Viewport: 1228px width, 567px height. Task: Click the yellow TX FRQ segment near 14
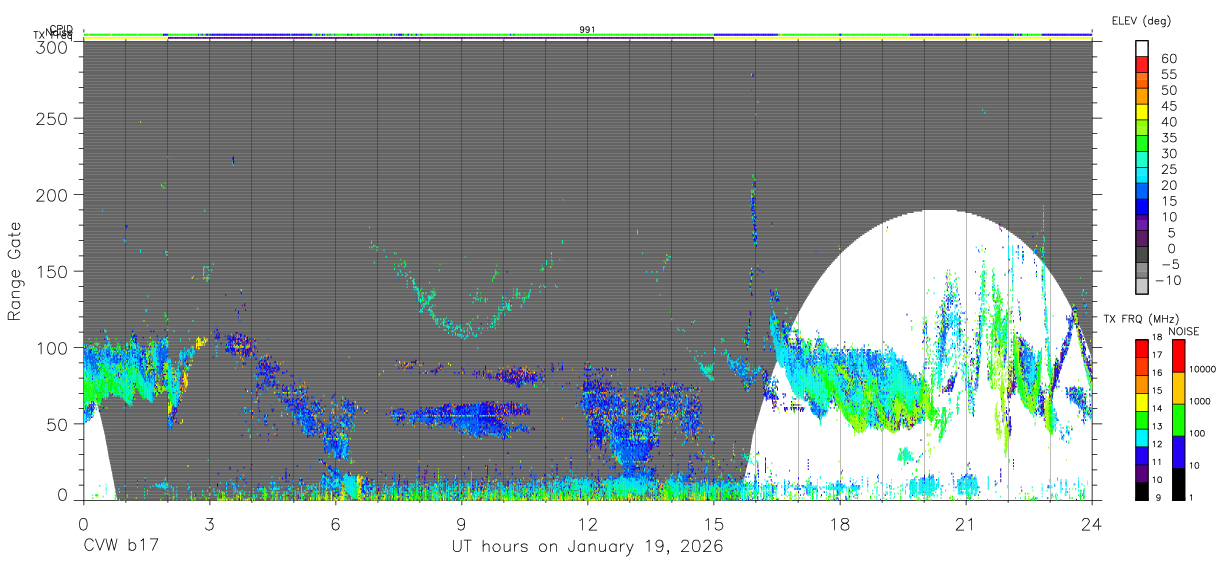point(1143,402)
